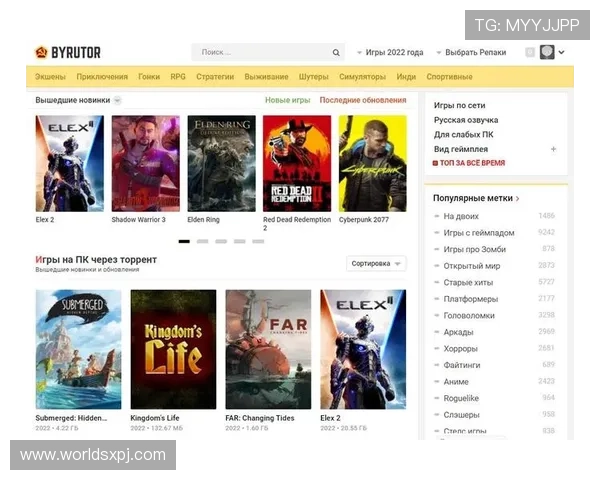Click the arrow beside Популярные метки
Viewport: 600px width, 480px height.
517,199
